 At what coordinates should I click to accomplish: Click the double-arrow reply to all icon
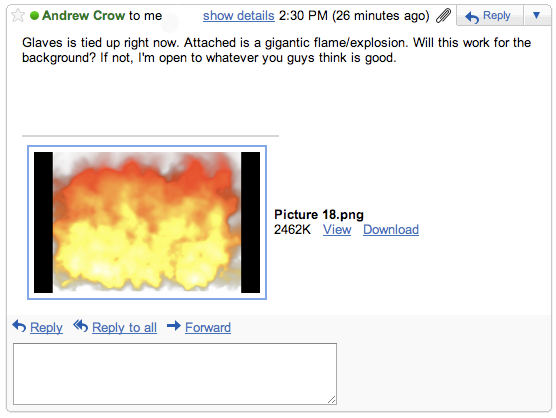(x=80, y=326)
